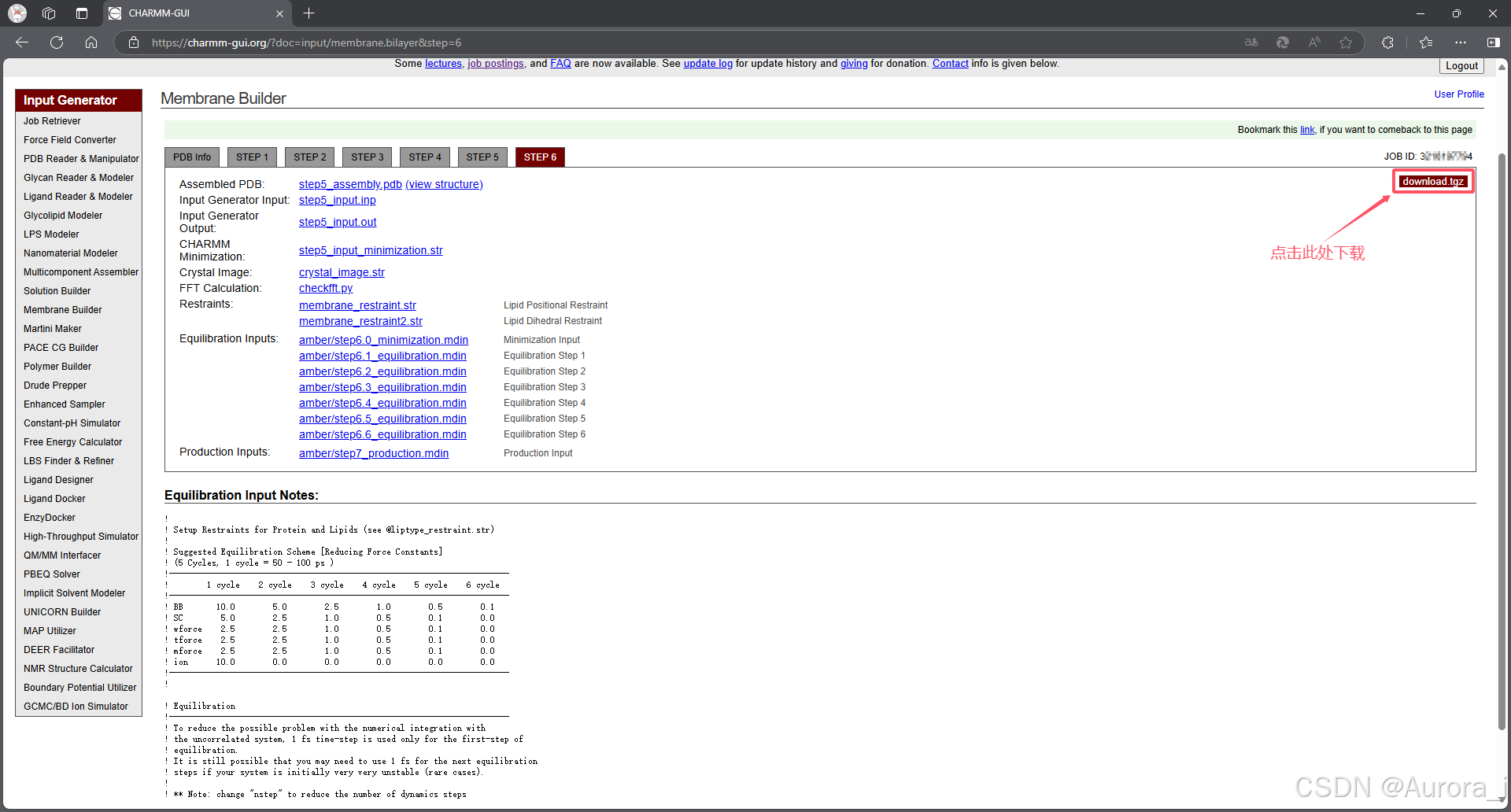Open step5_assembly.pdb file link

tap(350, 184)
